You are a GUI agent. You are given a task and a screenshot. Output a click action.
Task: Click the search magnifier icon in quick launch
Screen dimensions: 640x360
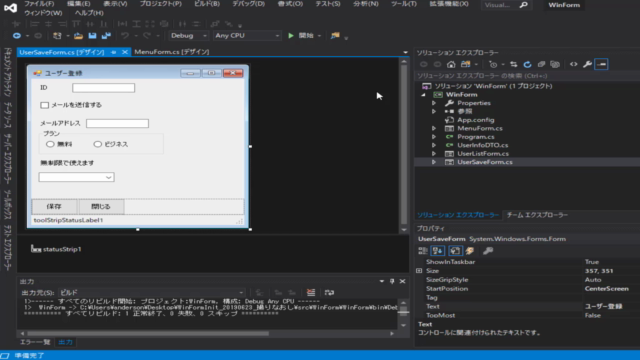[524, 5]
